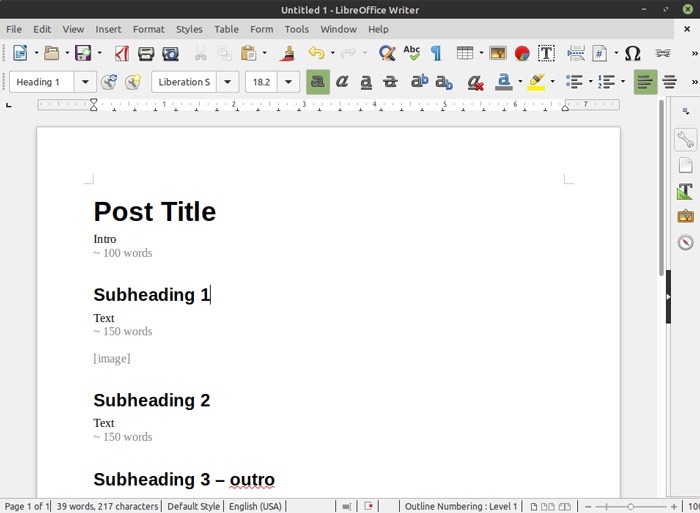This screenshot has width=700, height=513.
Task: Open the font color dropdown arrow
Action: (520, 82)
